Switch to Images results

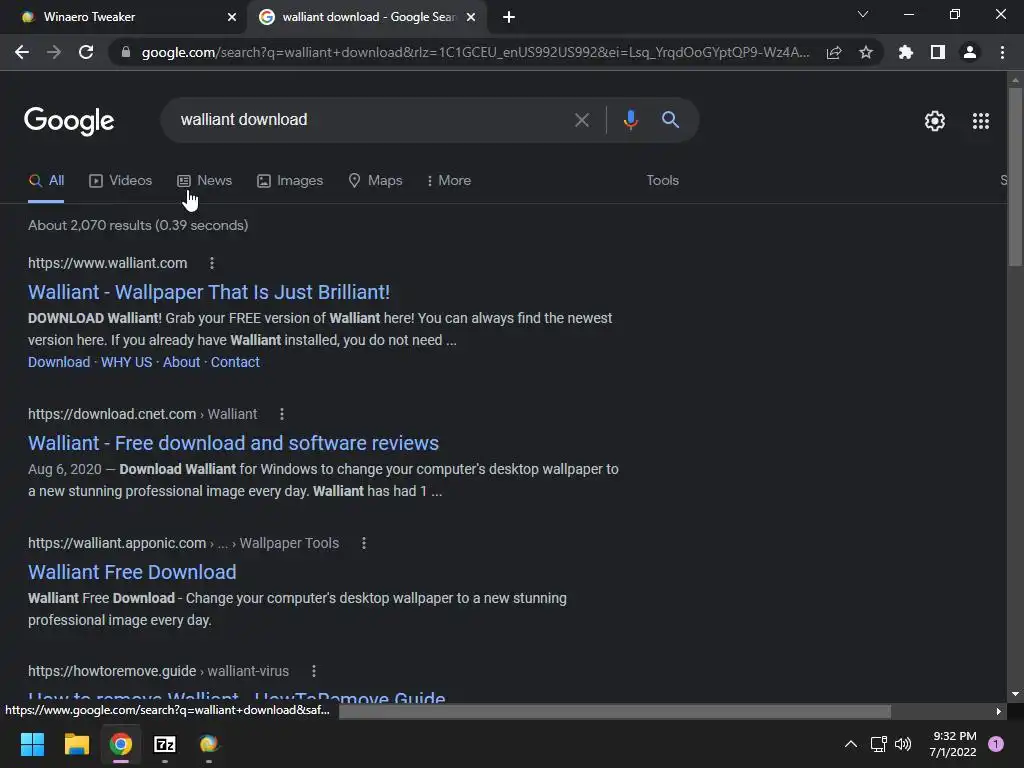coord(290,181)
